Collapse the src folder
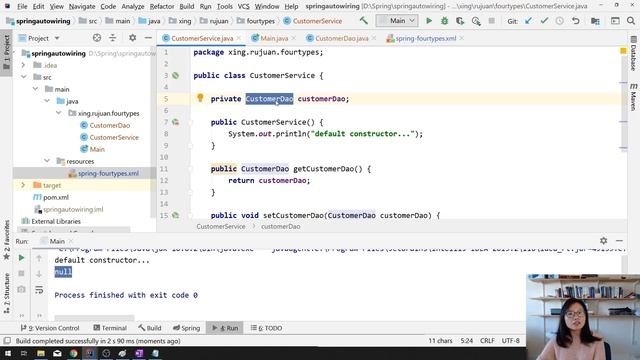The height and width of the screenshot is (360, 640). pos(23,77)
